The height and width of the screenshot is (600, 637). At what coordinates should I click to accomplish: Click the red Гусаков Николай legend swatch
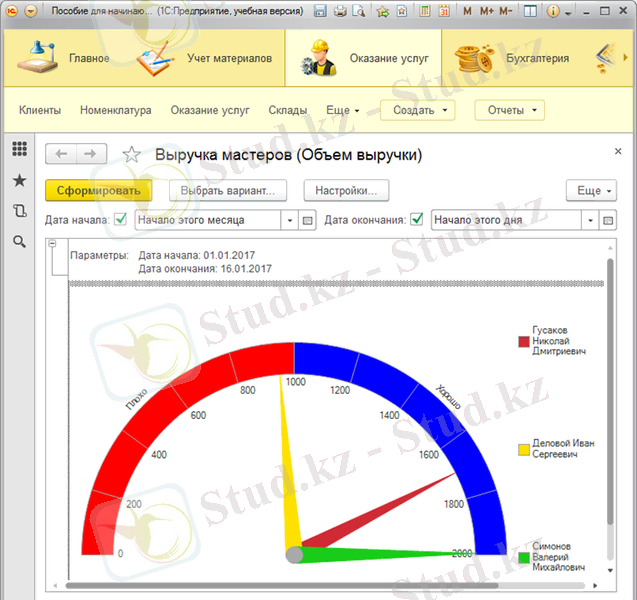(524, 341)
